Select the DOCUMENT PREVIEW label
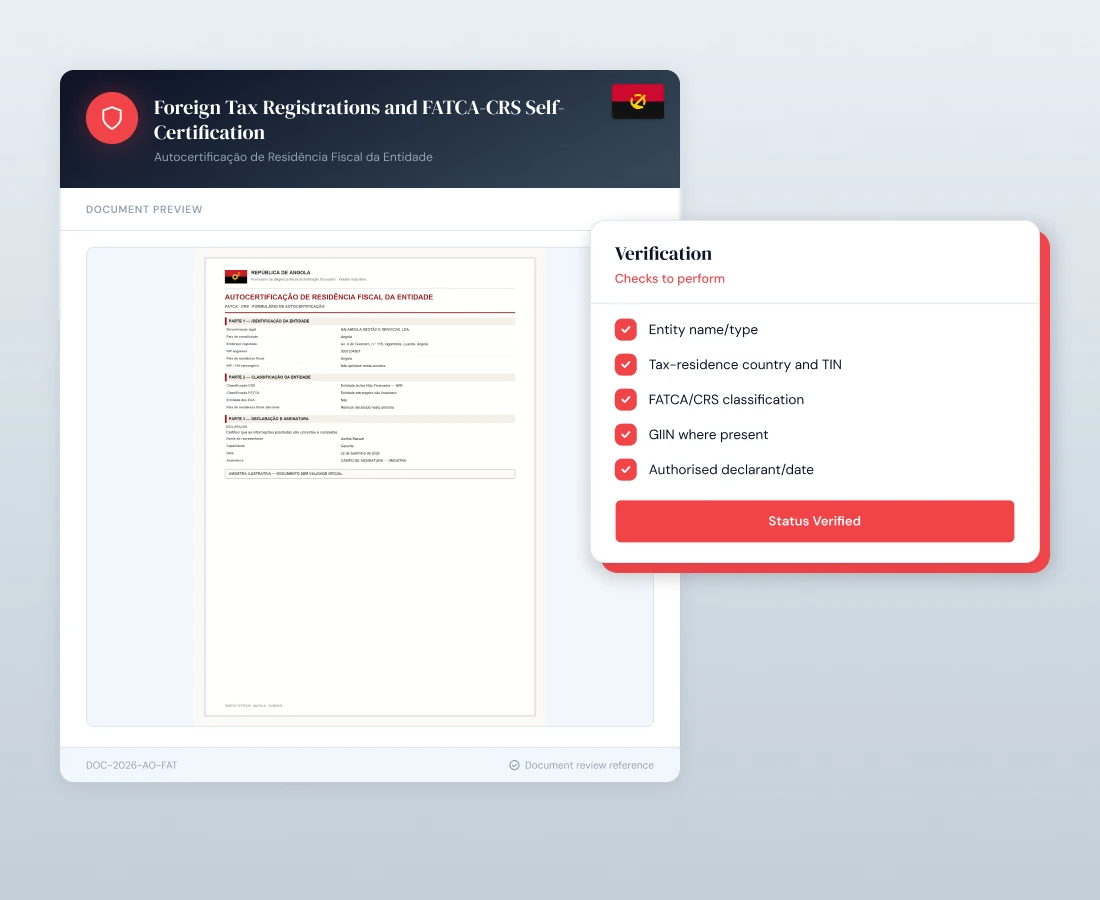The image size is (1100, 900). [x=144, y=210]
